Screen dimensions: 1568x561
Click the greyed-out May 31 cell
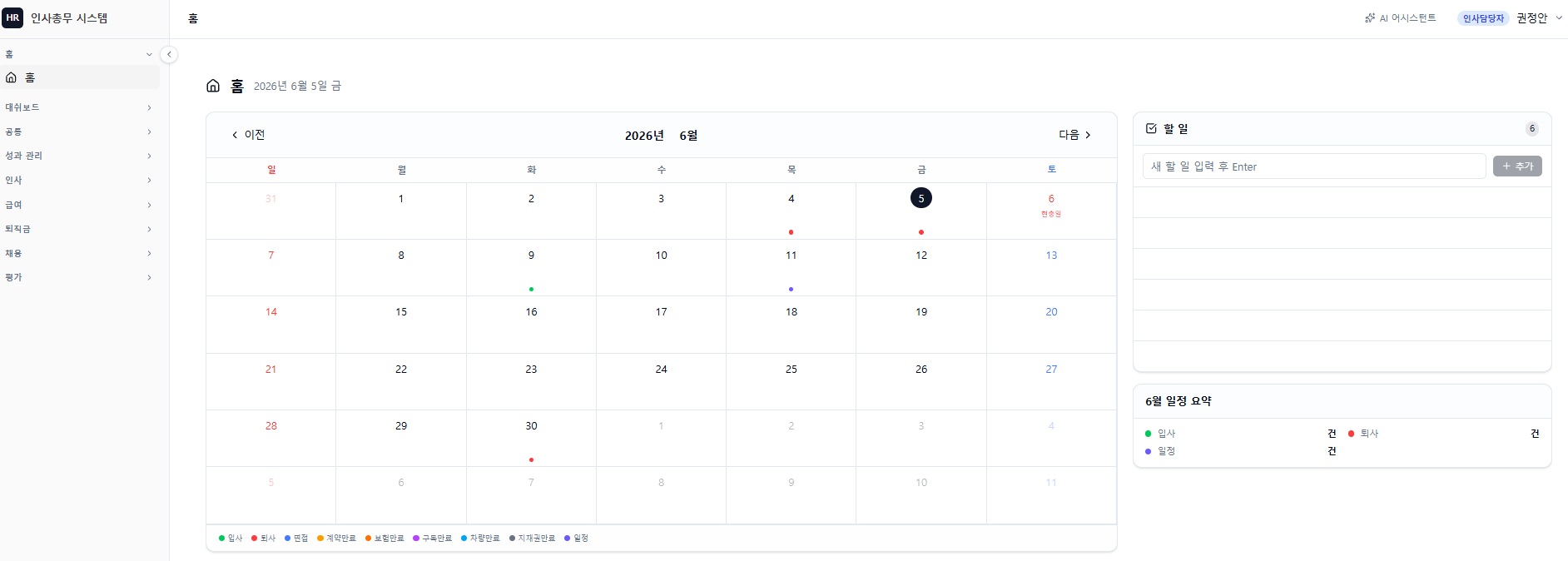tap(271, 211)
